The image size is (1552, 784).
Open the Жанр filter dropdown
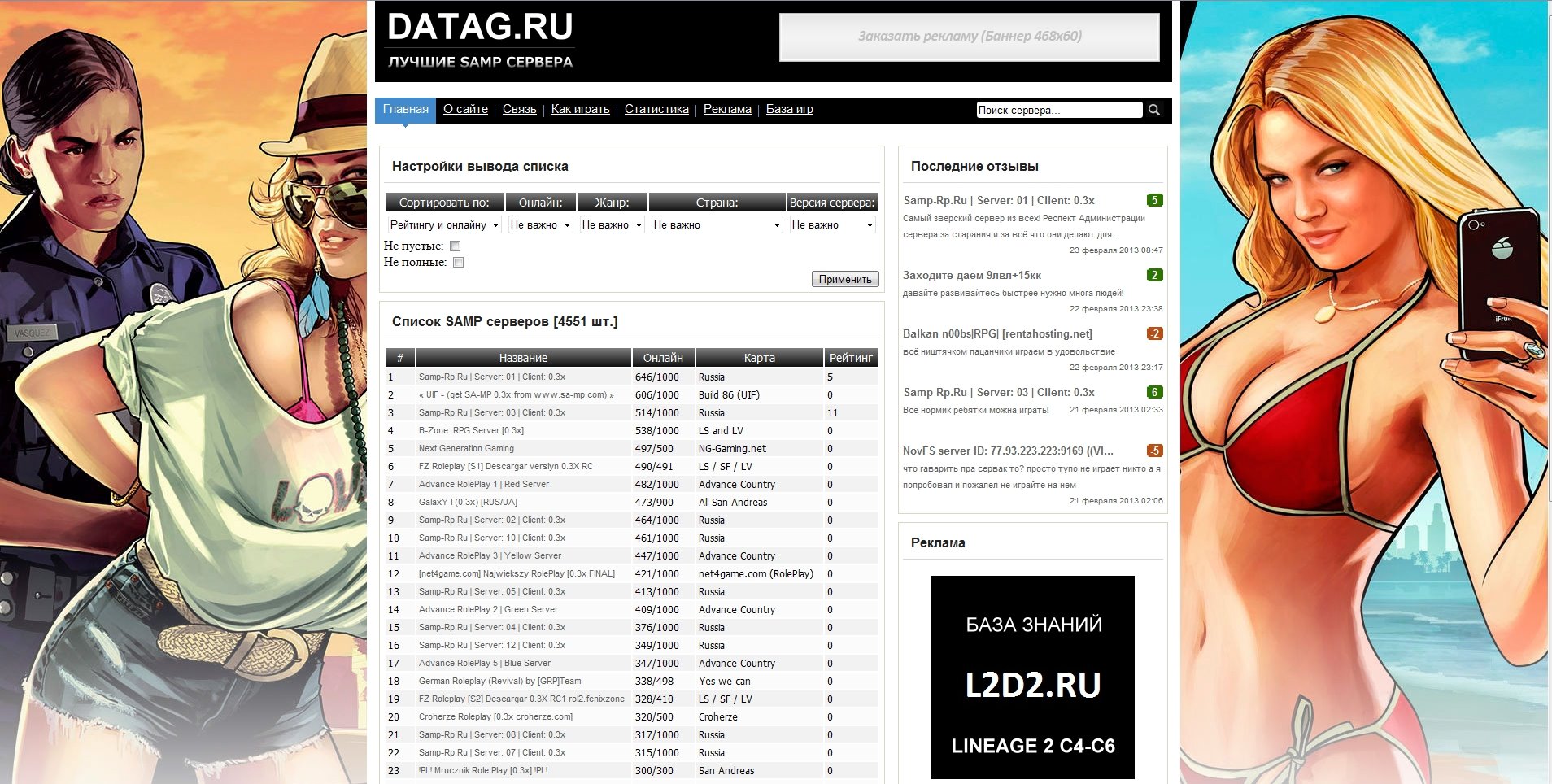point(613,224)
